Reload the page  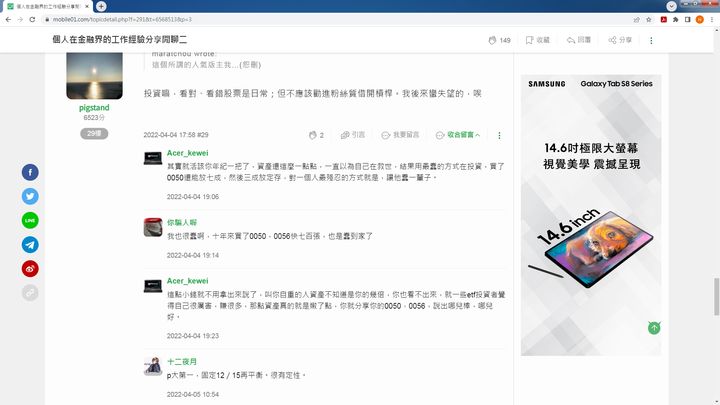point(32,19)
